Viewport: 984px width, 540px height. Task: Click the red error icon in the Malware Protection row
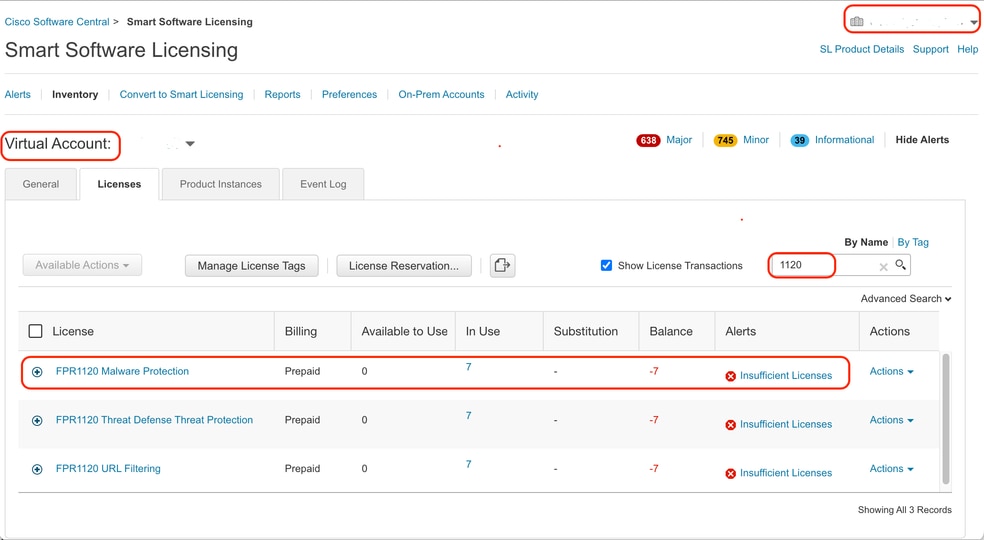[730, 376]
